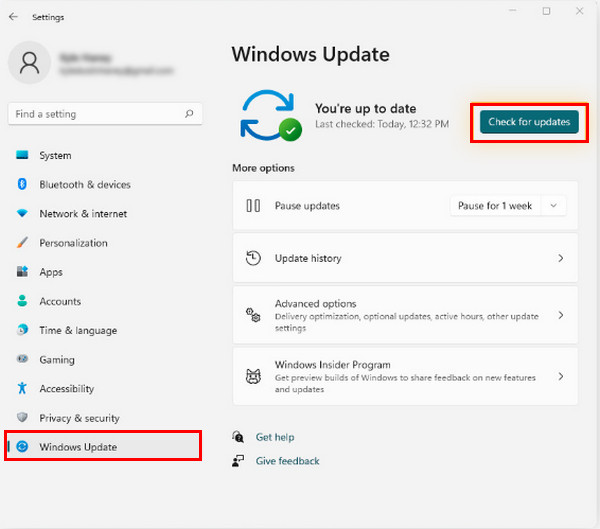600x529 pixels.
Task: Click the Network wifi icon
Action: pos(22,213)
